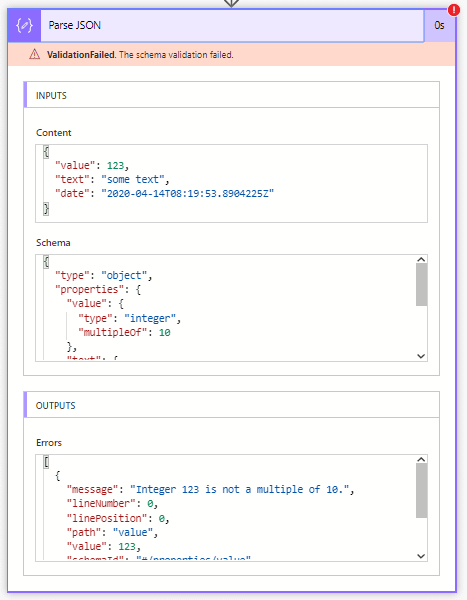This screenshot has width=467, height=600.
Task: Click the Errors box scroll down arrow
Action: point(421,556)
